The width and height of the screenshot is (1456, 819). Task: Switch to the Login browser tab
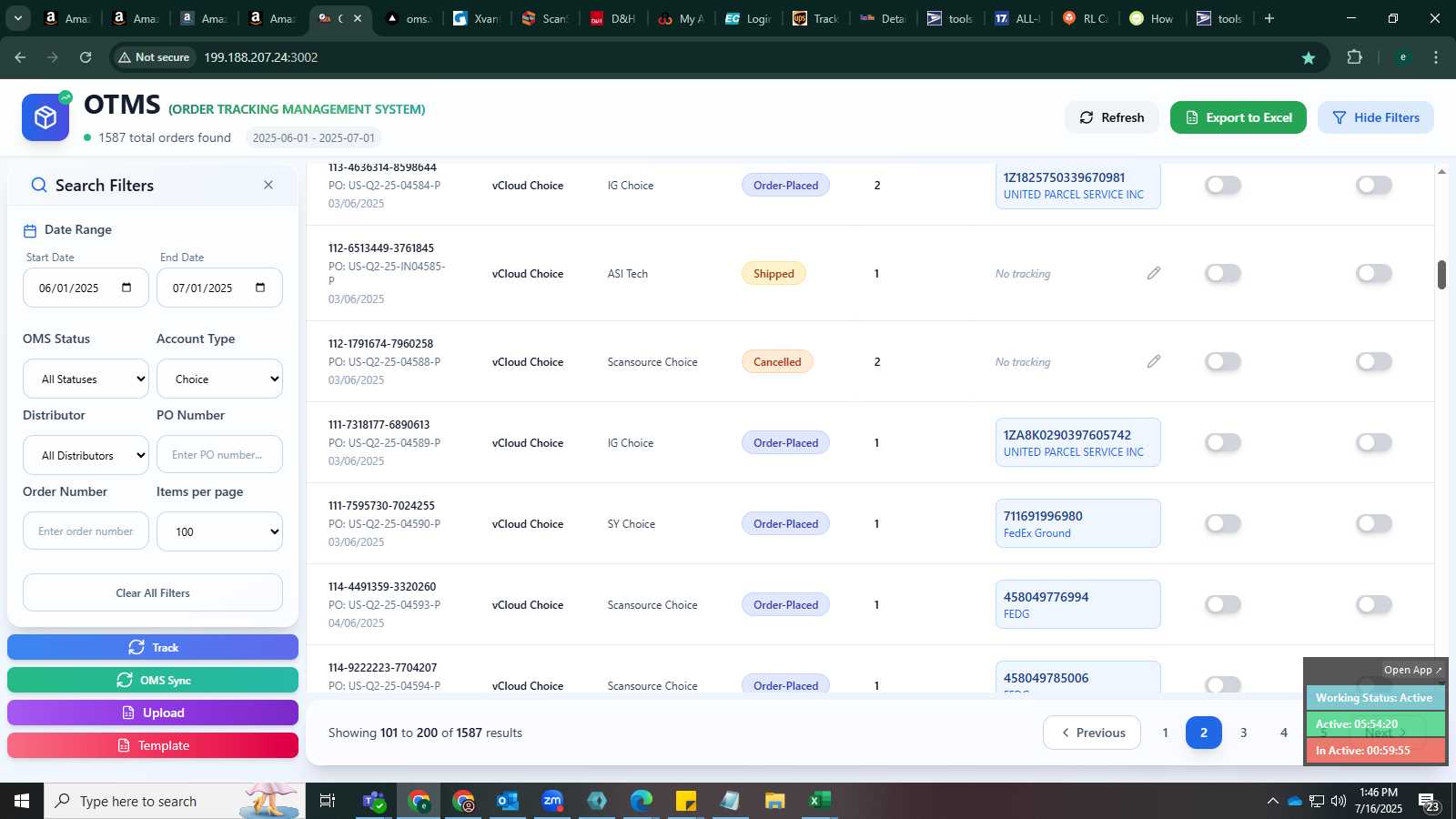point(749,18)
